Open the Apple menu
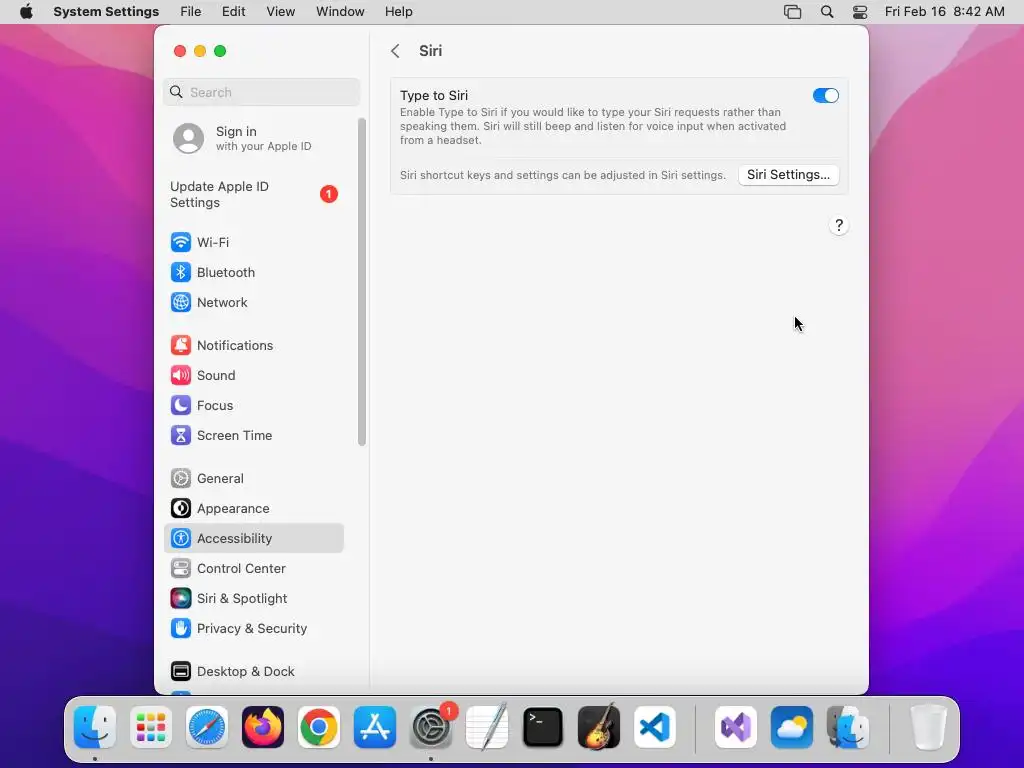1024x768 pixels. click(26, 12)
